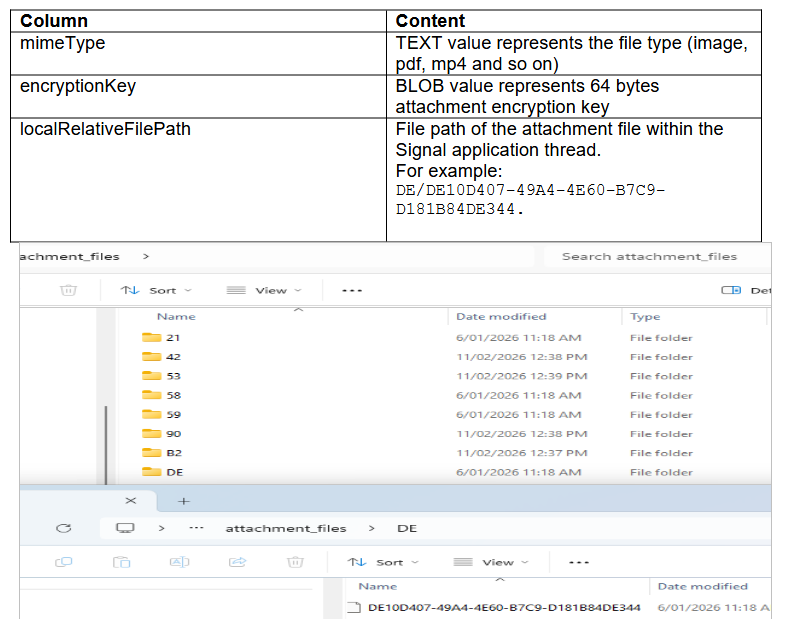Click the new tab plus button

[183, 500]
